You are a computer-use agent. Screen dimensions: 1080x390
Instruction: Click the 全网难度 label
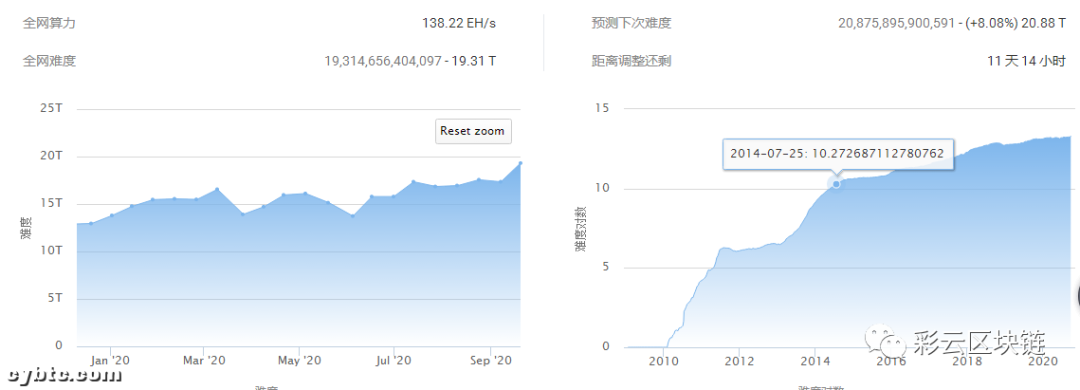point(49,61)
